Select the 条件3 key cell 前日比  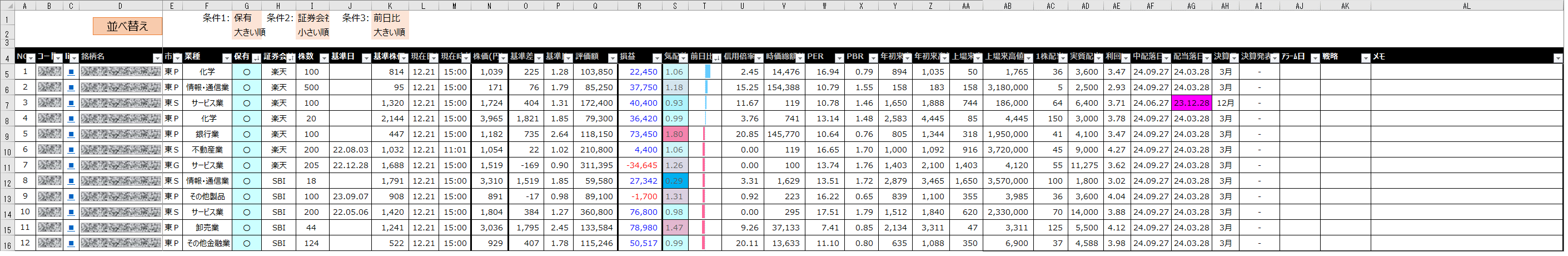pyautogui.click(x=390, y=18)
